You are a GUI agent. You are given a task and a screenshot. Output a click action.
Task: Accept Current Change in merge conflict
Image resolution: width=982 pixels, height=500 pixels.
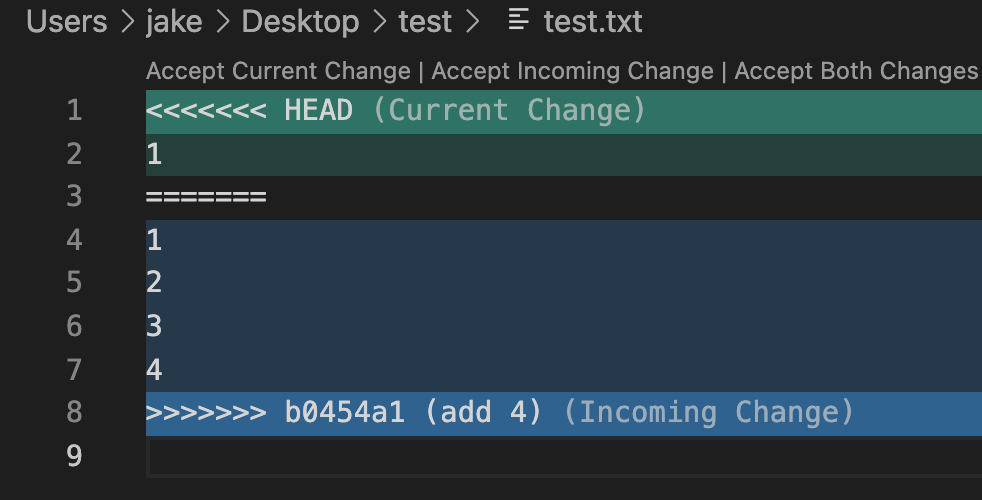[x=278, y=71]
